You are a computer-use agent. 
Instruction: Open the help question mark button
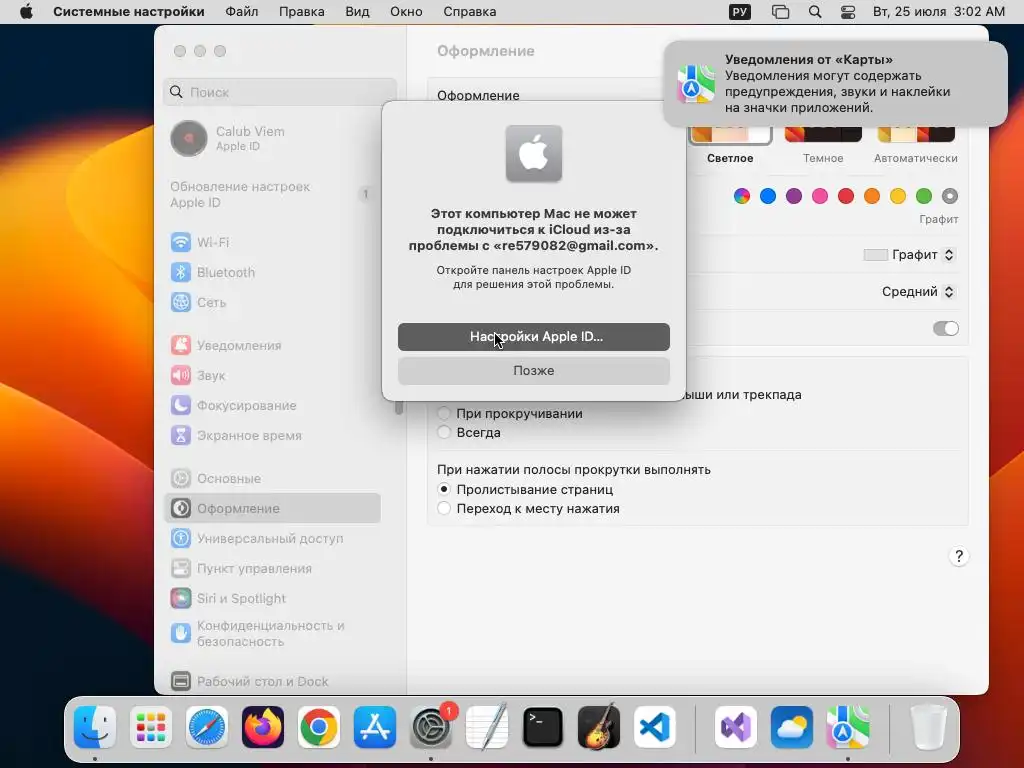958,556
